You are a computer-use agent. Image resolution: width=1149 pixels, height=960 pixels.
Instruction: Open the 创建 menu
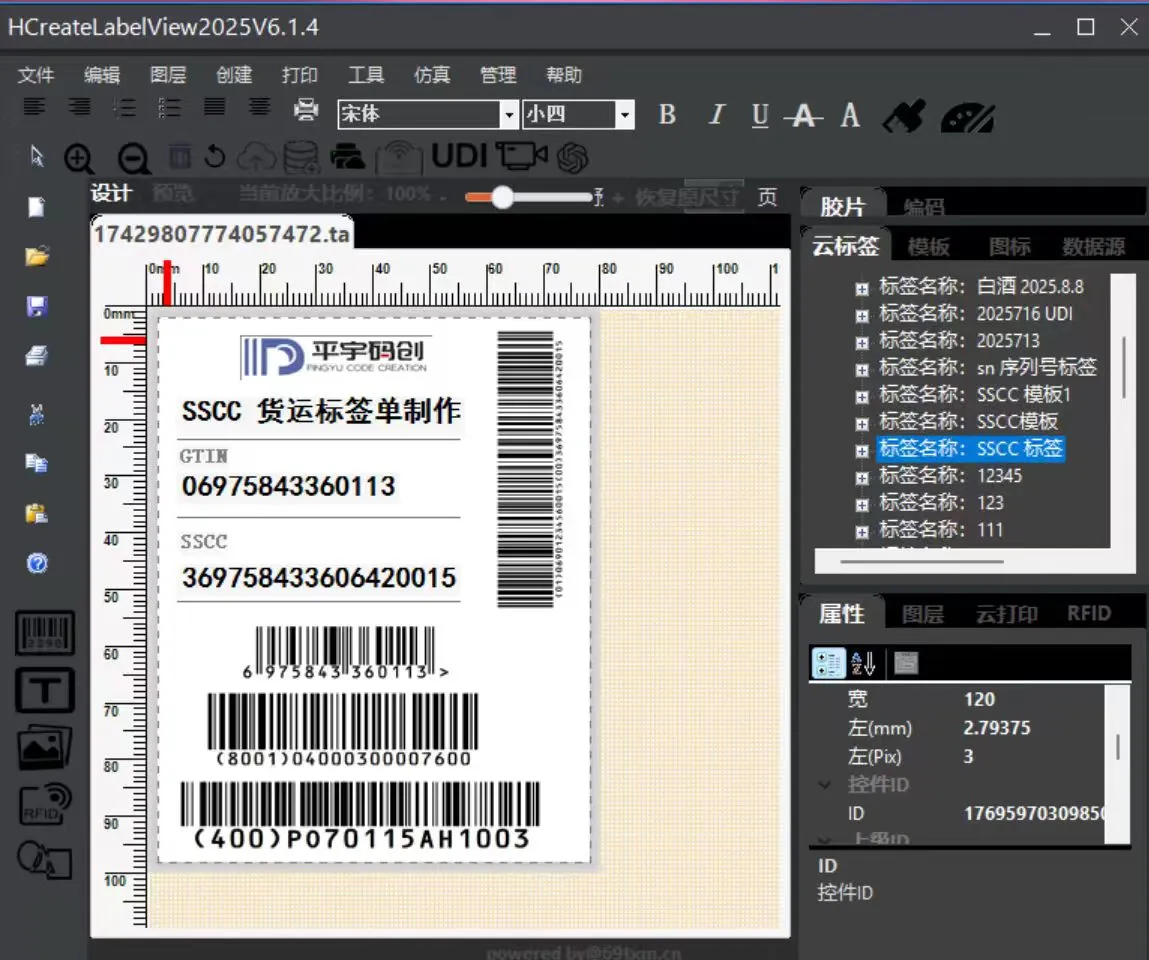pos(234,75)
